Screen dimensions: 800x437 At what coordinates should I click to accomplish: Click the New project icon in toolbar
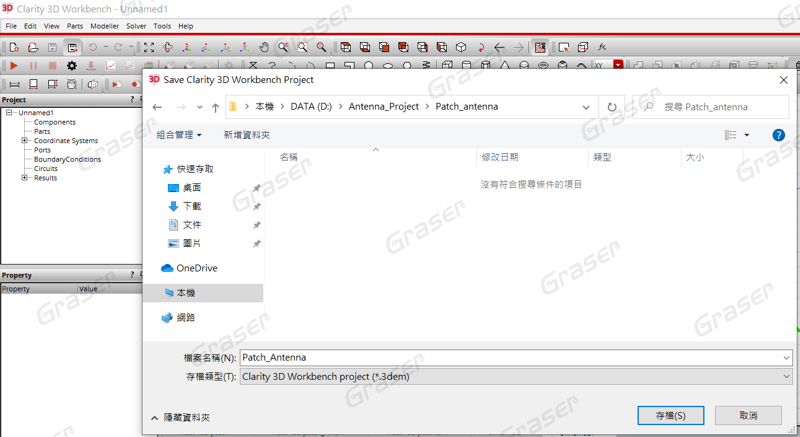pos(14,47)
